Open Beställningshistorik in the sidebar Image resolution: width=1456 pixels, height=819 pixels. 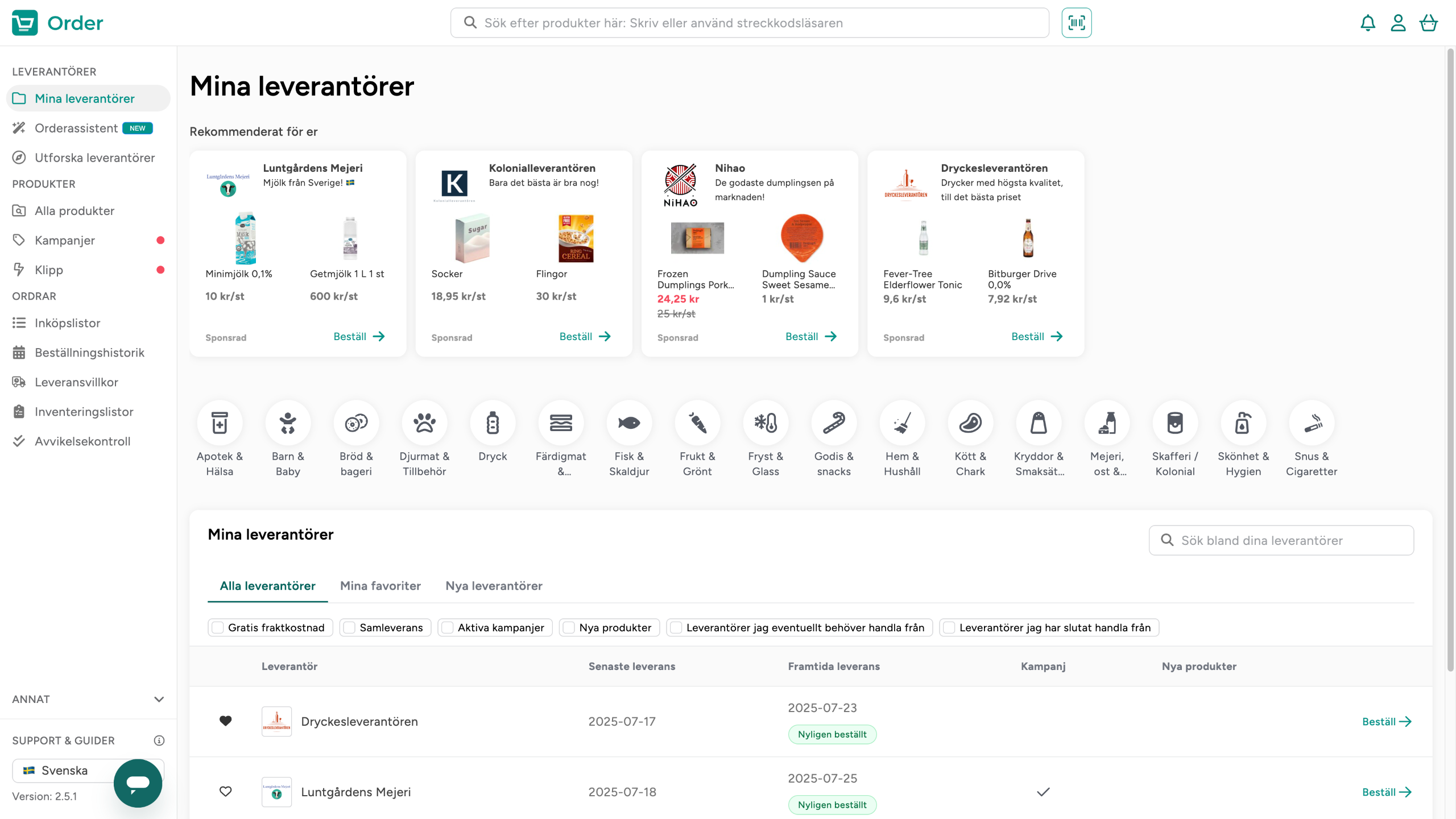[x=89, y=353]
